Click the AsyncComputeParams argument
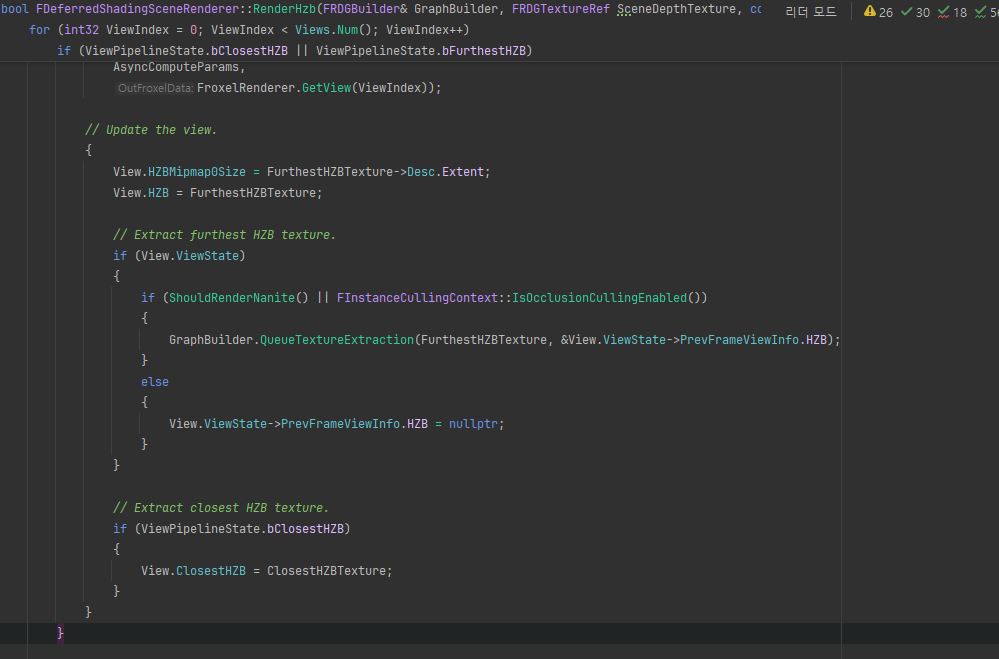This screenshot has height=659, width=999. (179, 67)
